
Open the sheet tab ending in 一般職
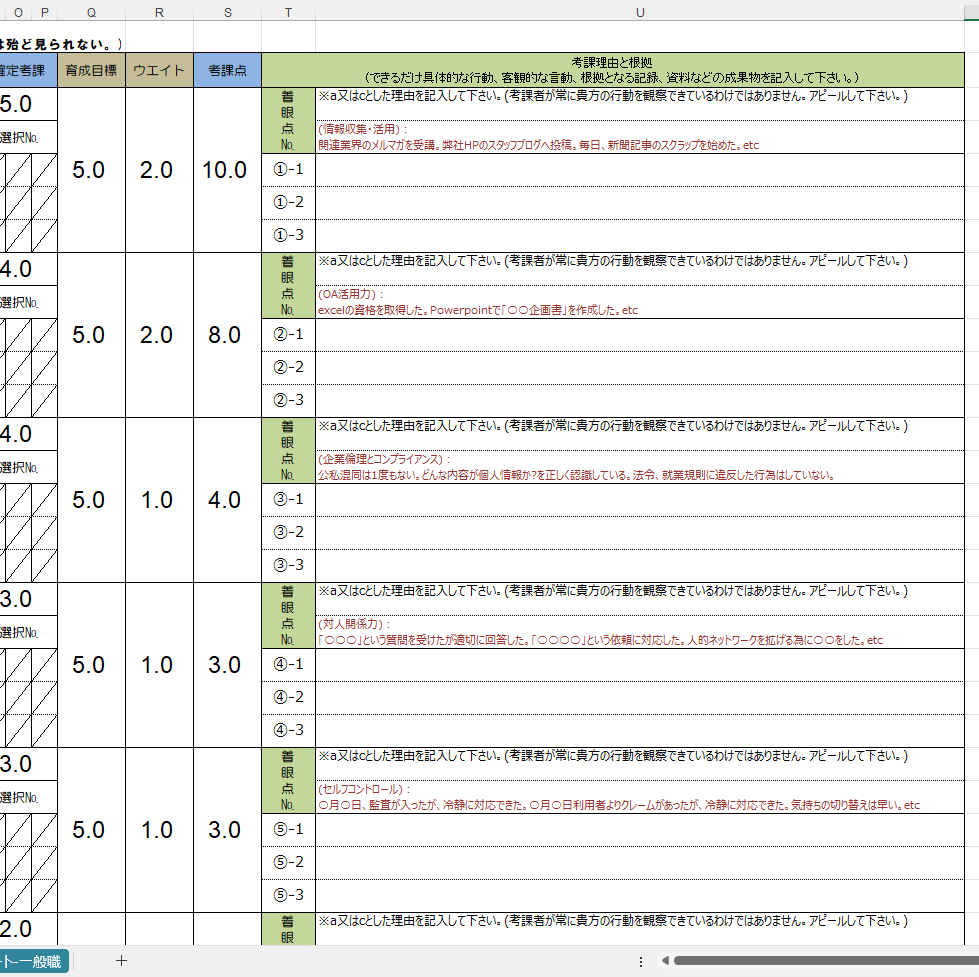click(x=33, y=961)
